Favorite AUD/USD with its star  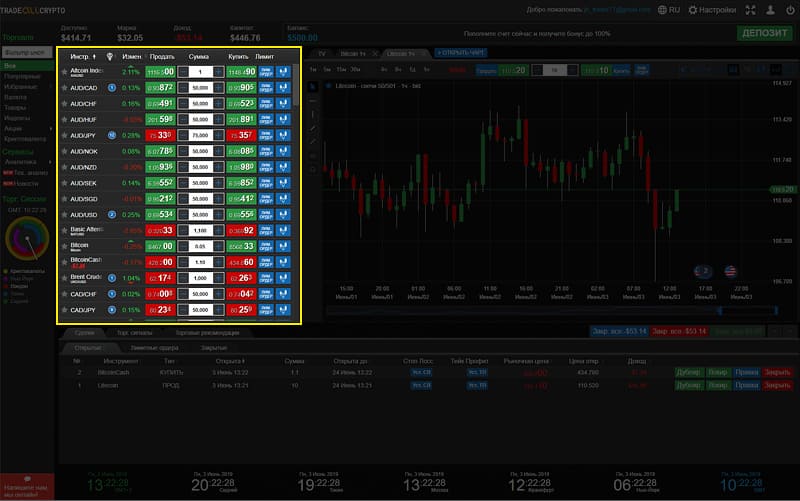[64, 215]
